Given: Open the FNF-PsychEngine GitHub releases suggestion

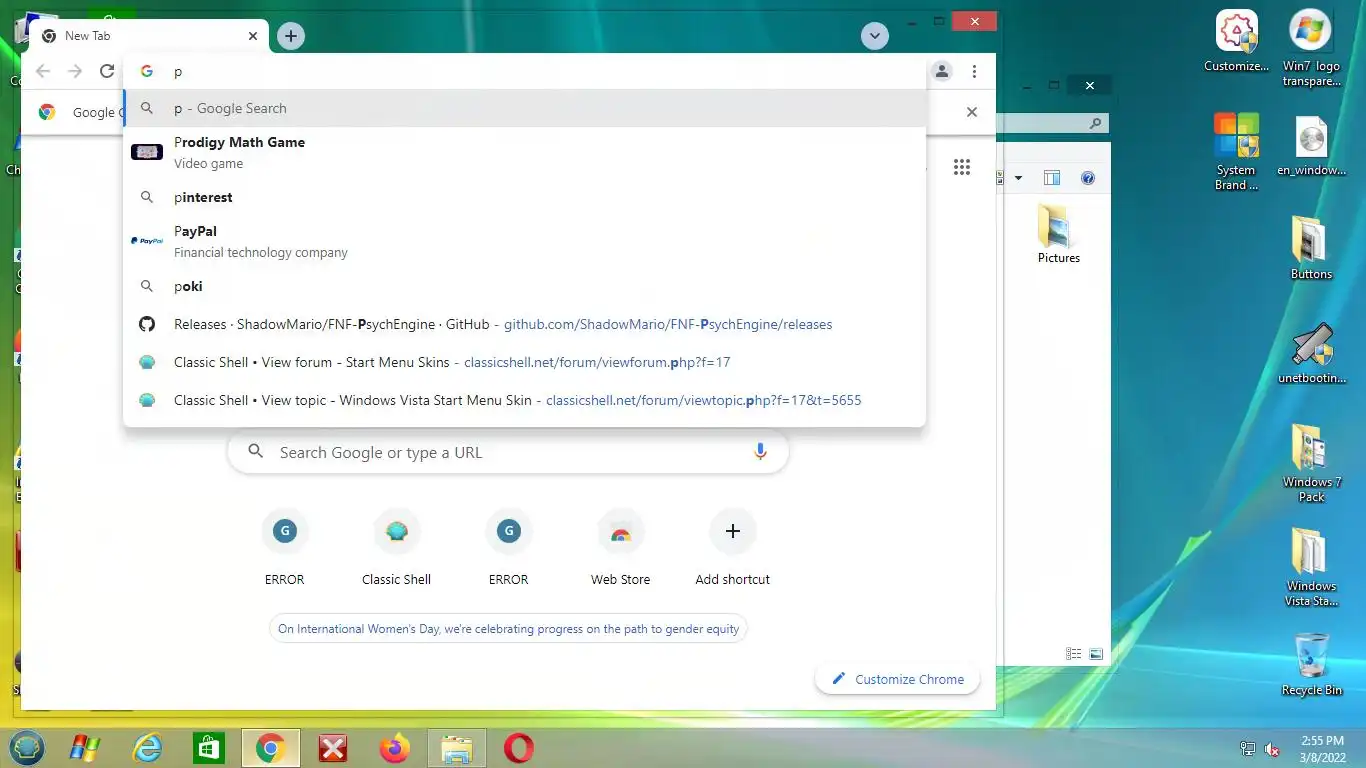Looking at the screenshot, I should coord(525,324).
